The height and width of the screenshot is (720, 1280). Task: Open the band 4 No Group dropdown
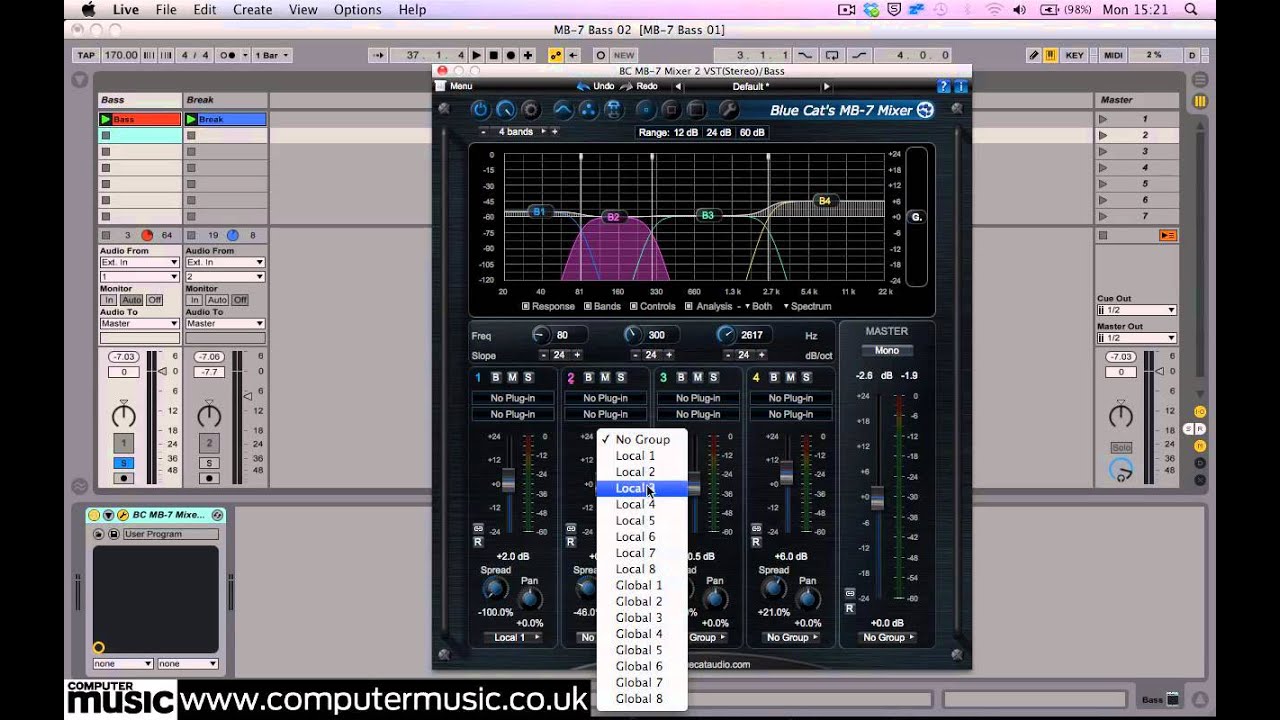point(791,637)
